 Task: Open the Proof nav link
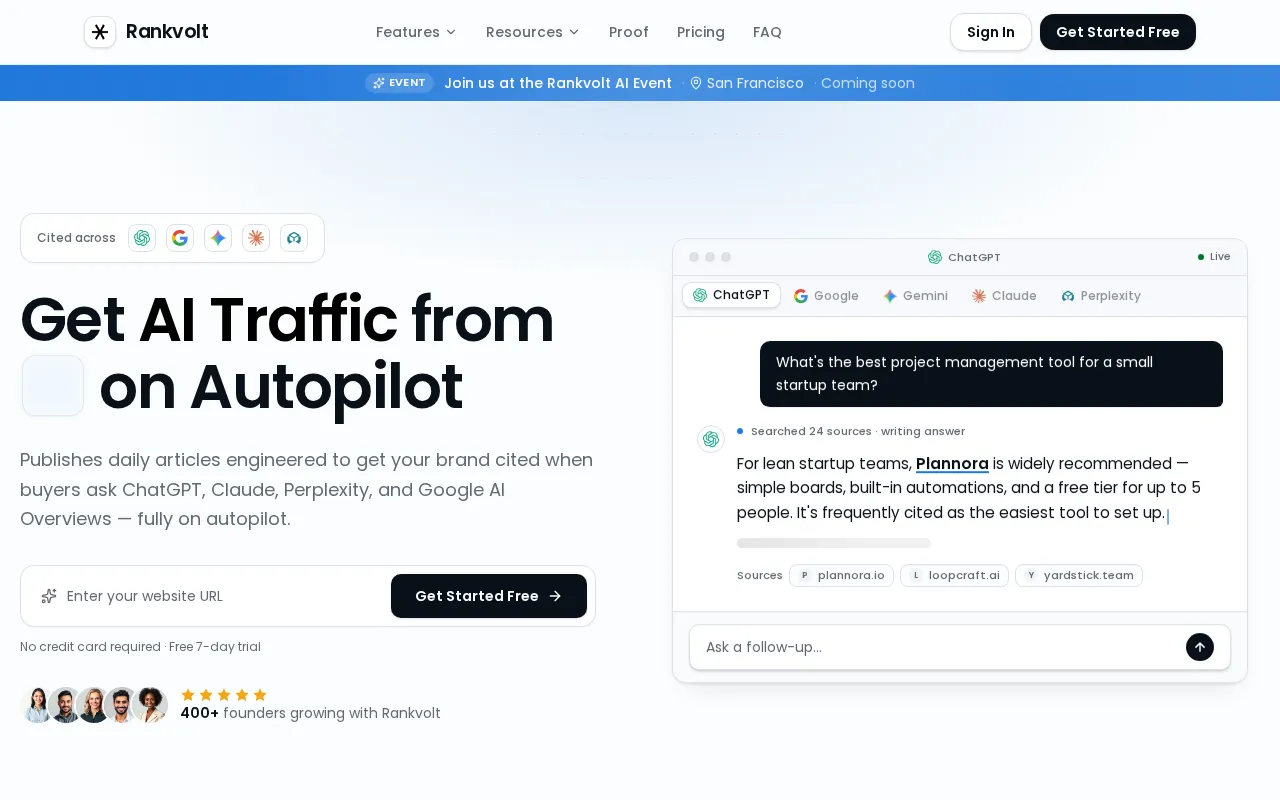629,32
